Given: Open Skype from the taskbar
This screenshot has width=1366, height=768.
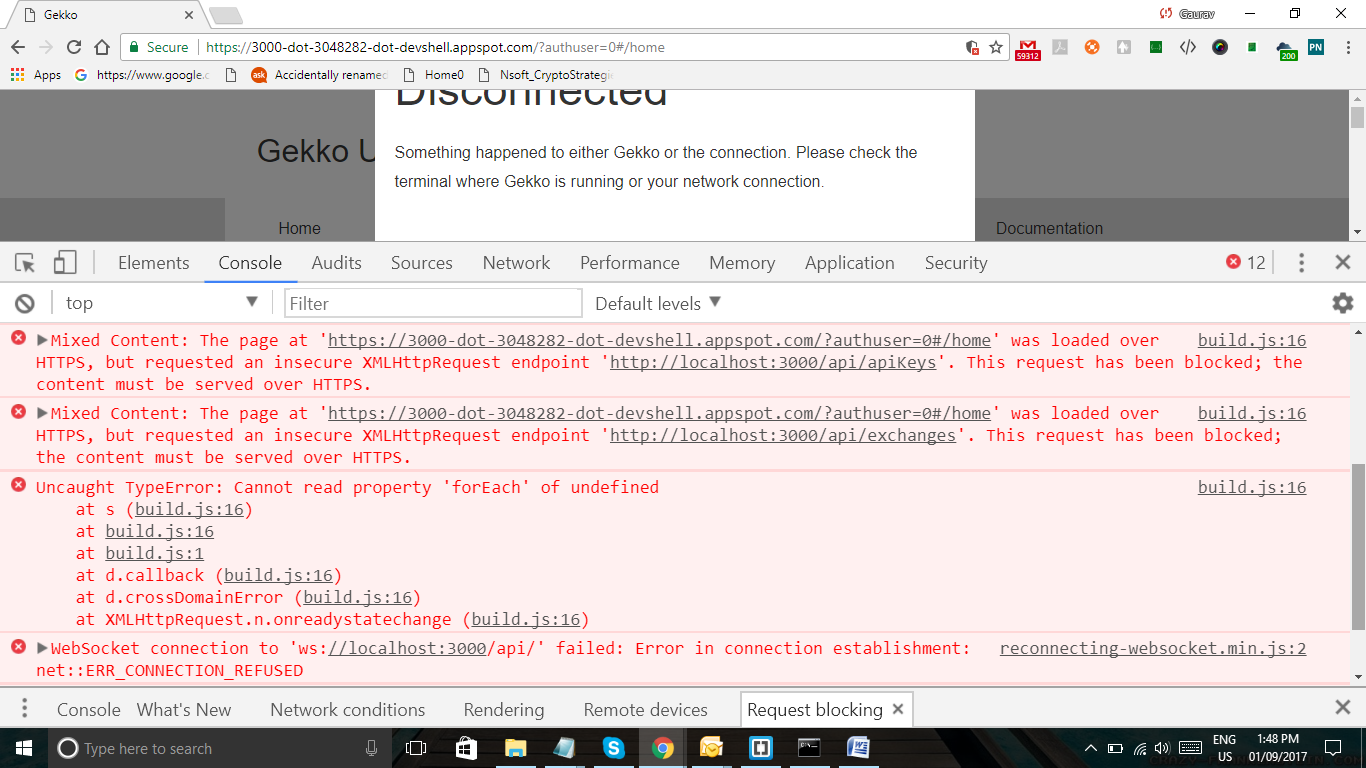Looking at the screenshot, I should click(x=613, y=748).
